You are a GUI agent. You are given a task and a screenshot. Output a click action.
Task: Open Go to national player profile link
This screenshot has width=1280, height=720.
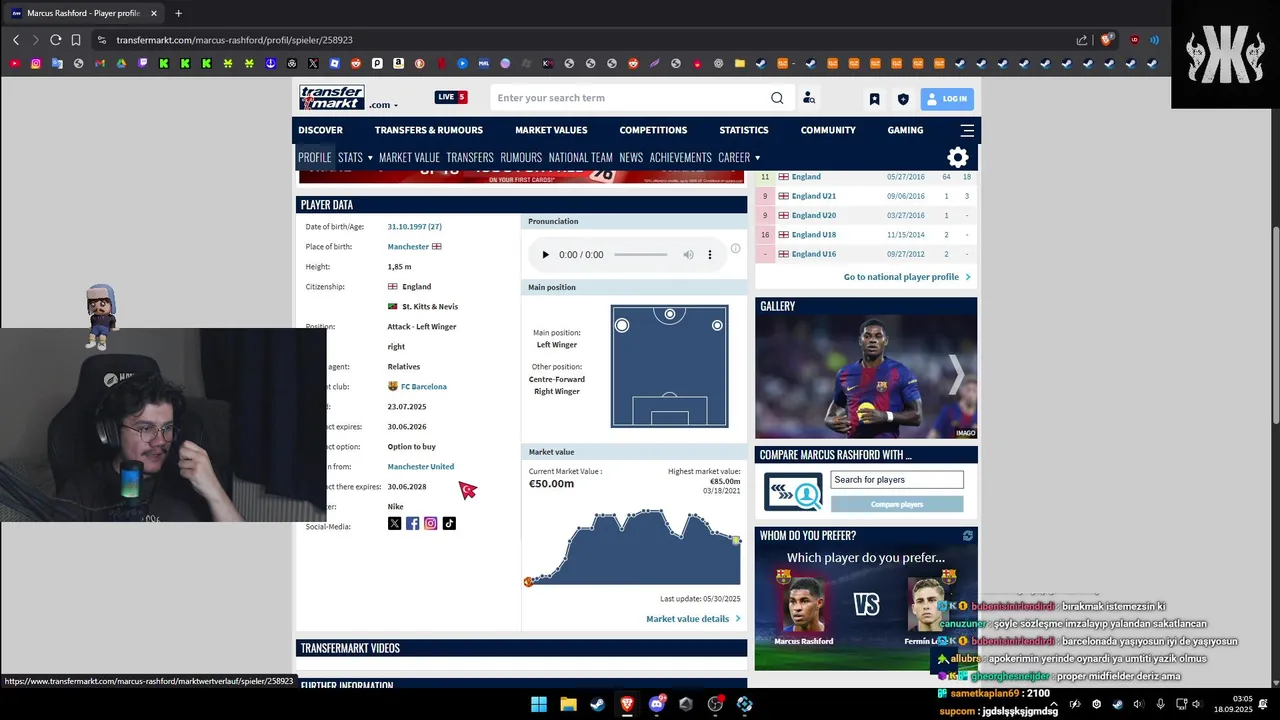[906, 277]
